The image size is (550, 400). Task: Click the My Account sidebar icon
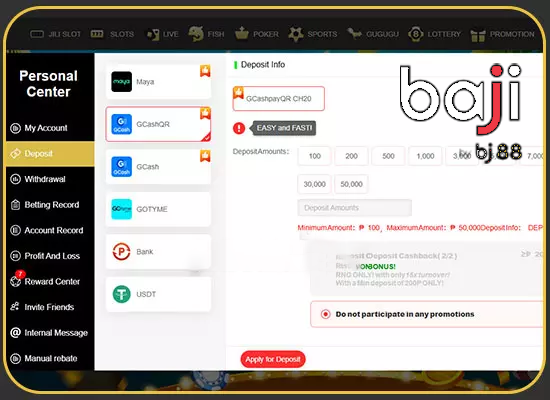tap(15, 128)
